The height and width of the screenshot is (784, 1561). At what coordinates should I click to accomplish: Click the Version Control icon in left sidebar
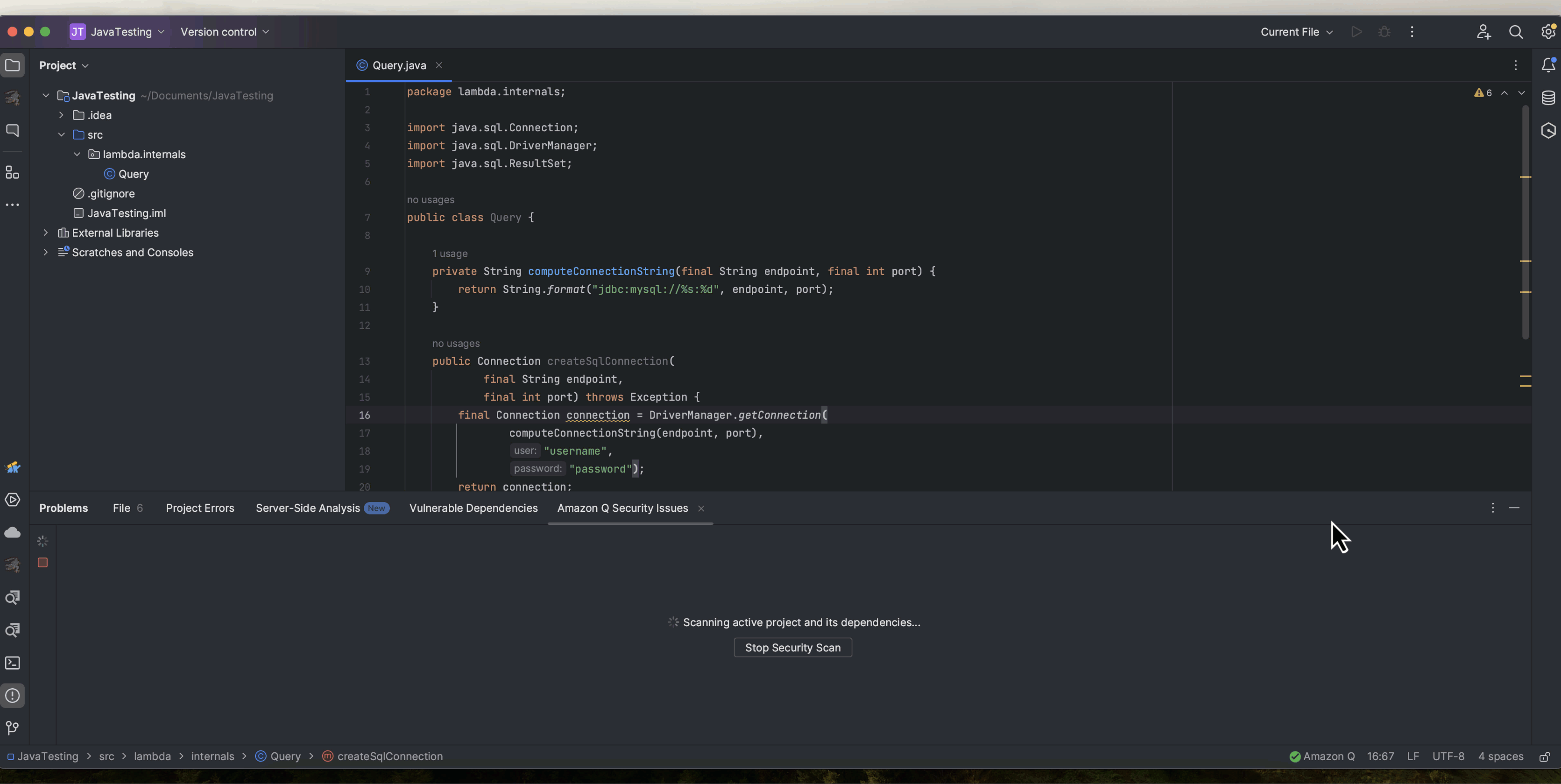(13, 728)
